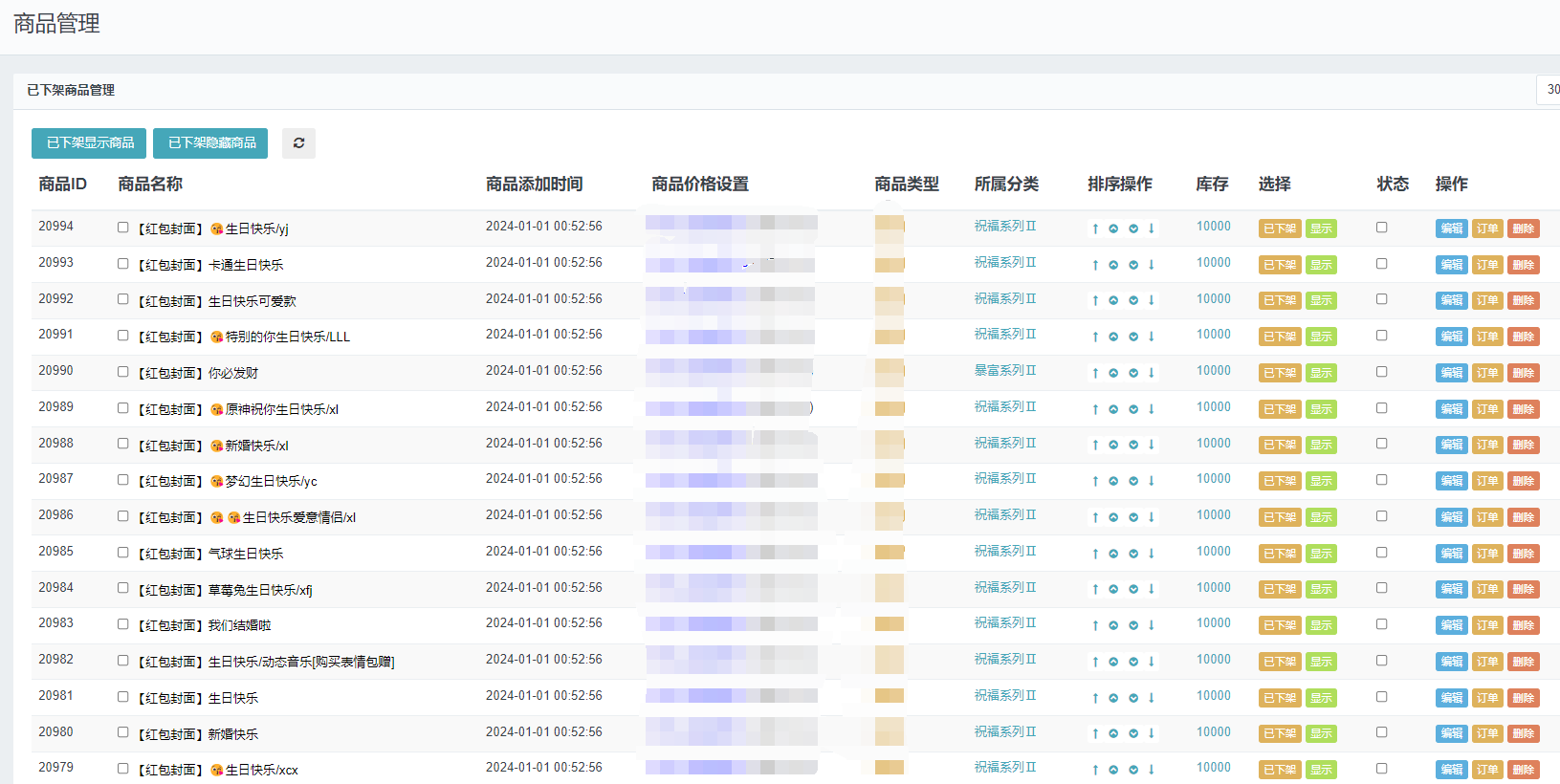Open 订单 for product 20982
Screen dimensions: 1560x784
[1487, 662]
